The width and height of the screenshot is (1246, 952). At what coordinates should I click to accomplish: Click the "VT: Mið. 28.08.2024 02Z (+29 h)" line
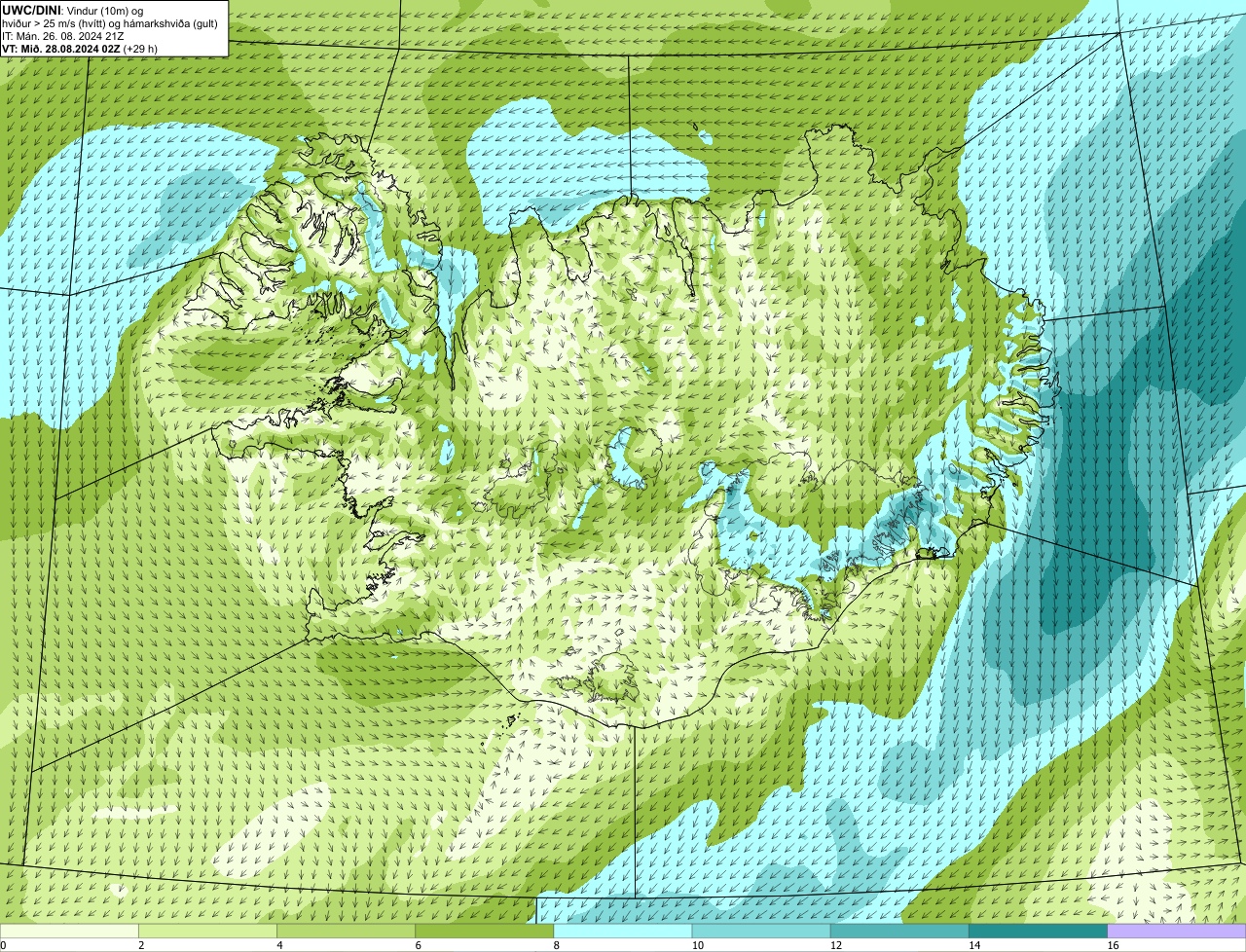click(80, 49)
